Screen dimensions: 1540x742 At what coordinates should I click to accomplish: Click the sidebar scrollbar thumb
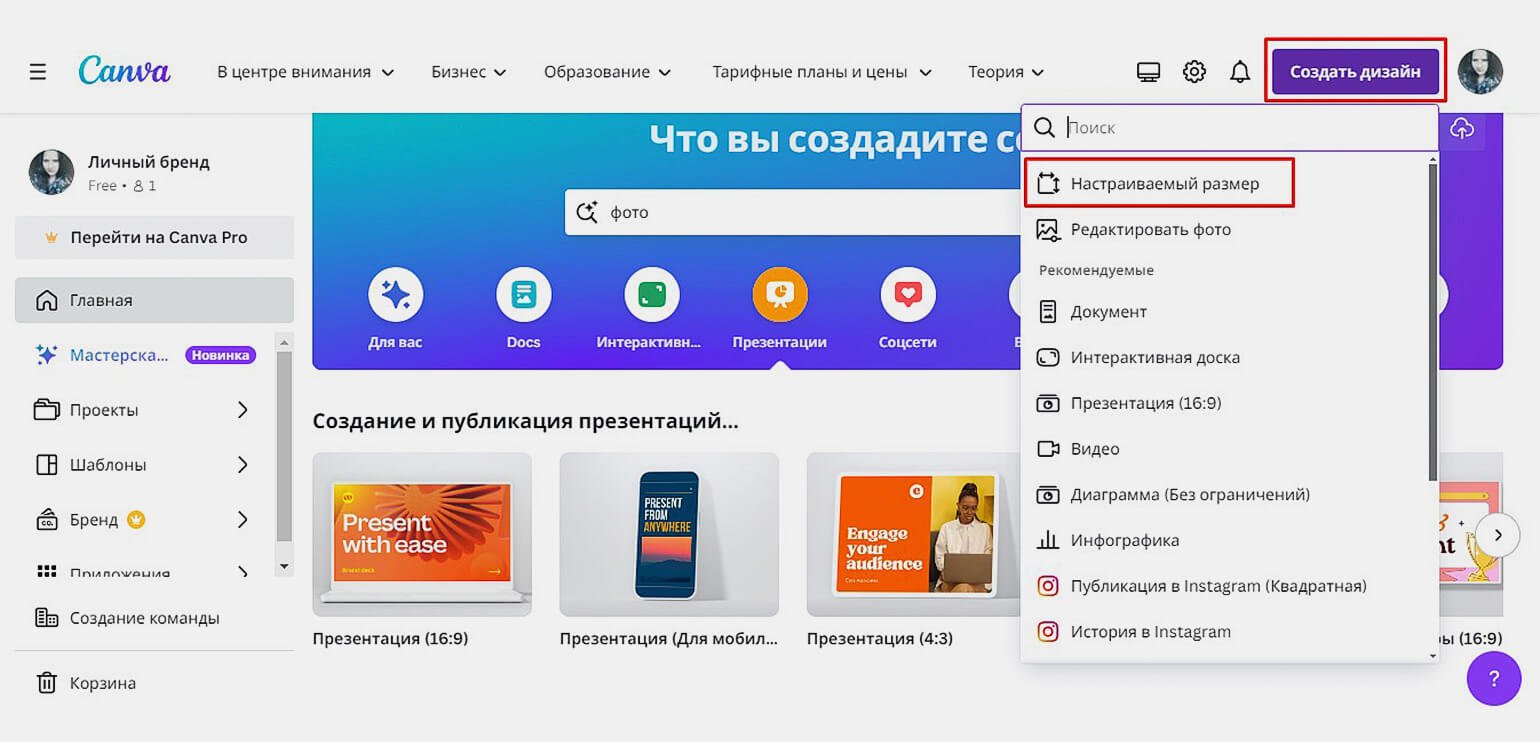pos(284,445)
